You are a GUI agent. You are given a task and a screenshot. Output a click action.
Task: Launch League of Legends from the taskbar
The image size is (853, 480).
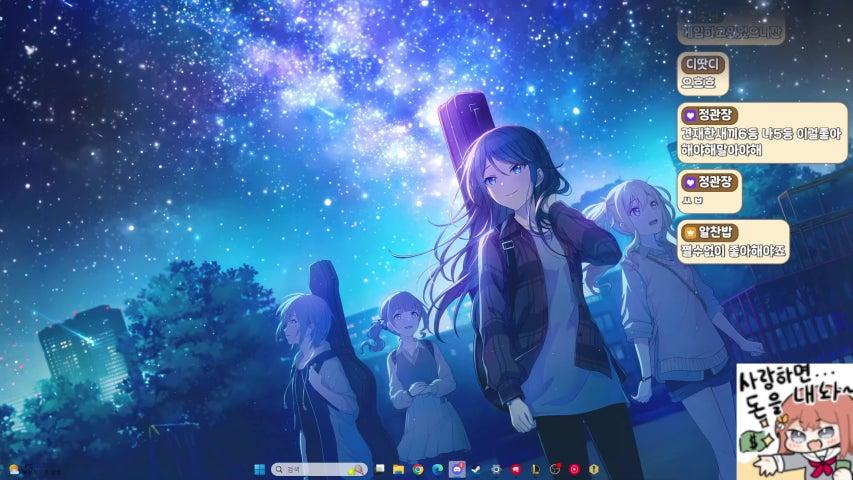[535, 469]
